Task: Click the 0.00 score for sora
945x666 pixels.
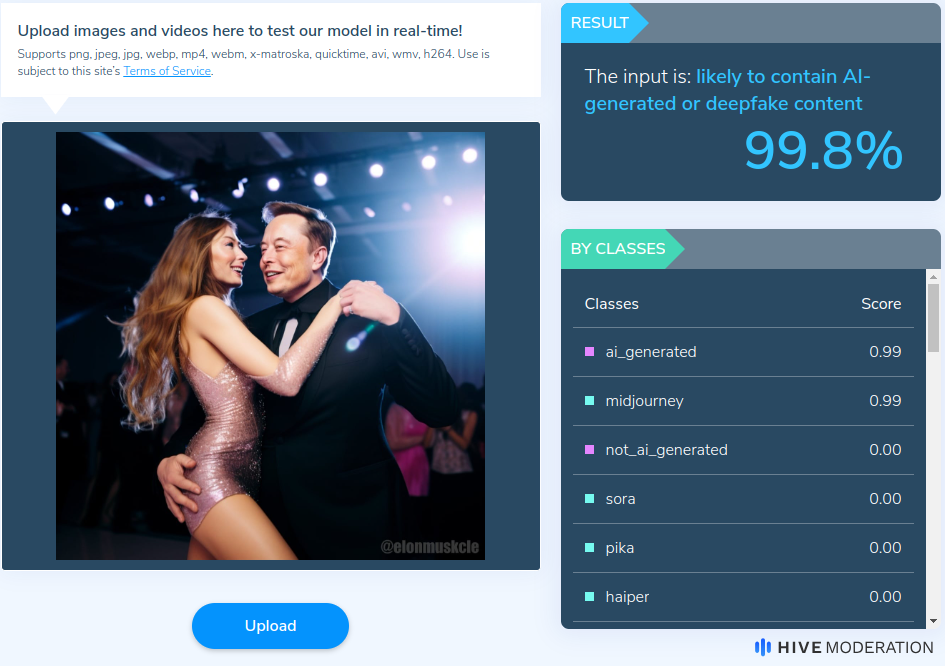Action: click(885, 499)
